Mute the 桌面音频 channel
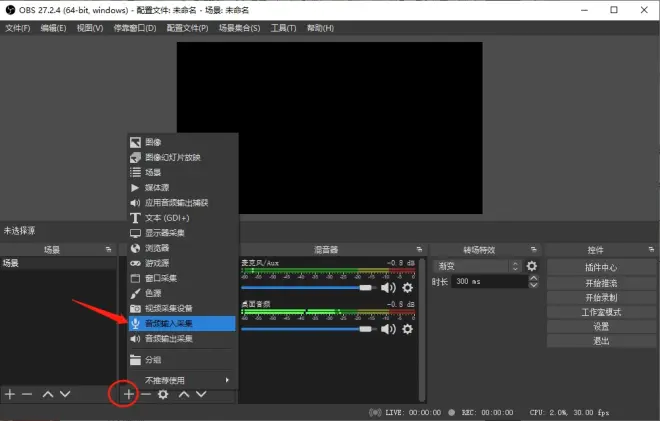Screen dimensions: 660x421 click(x=388, y=329)
